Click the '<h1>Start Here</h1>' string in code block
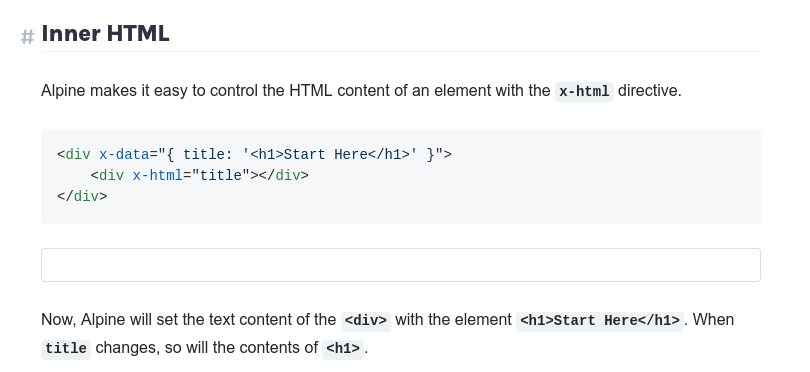The width and height of the screenshot is (810, 372). (x=330, y=154)
